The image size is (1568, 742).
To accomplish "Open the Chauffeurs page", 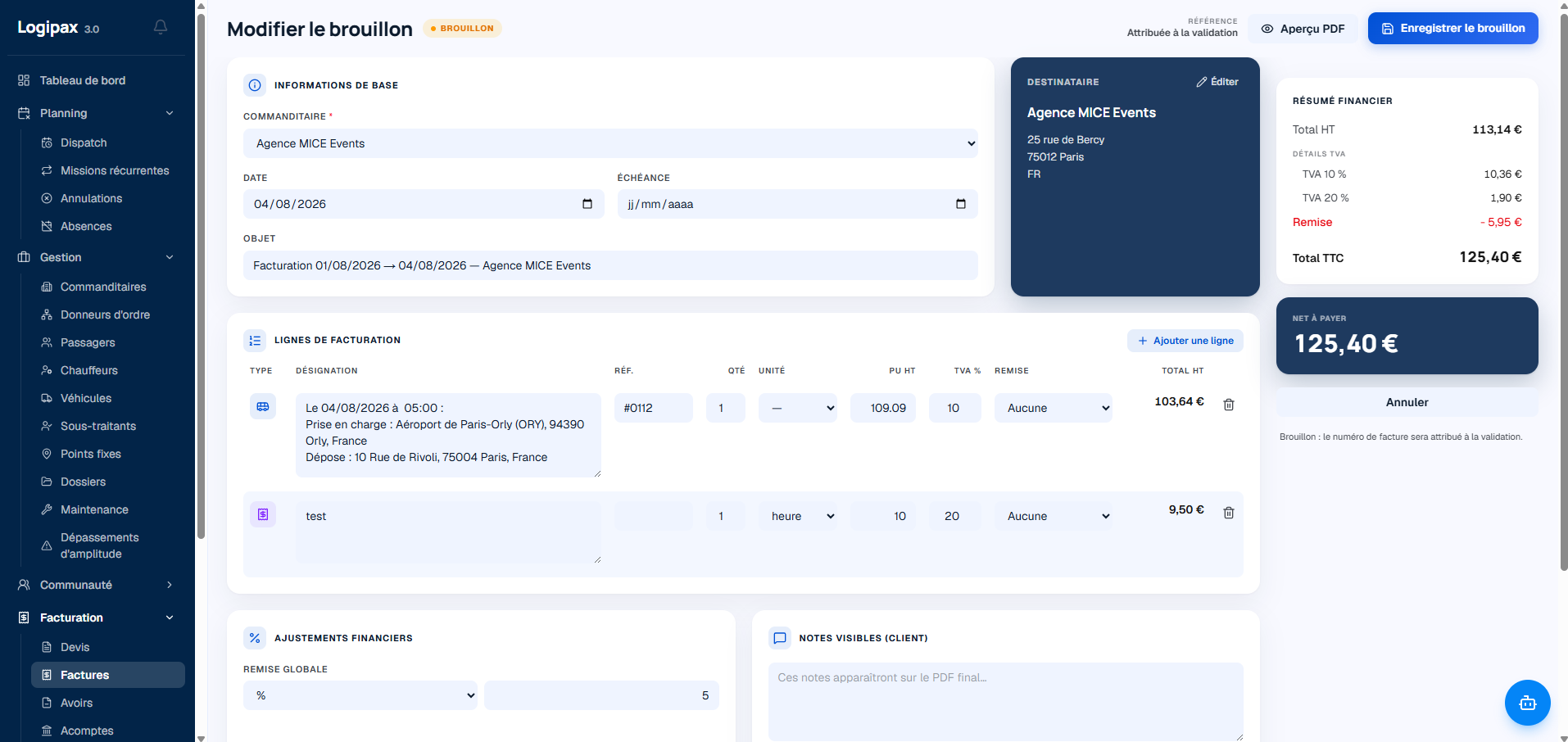I will tap(108, 370).
